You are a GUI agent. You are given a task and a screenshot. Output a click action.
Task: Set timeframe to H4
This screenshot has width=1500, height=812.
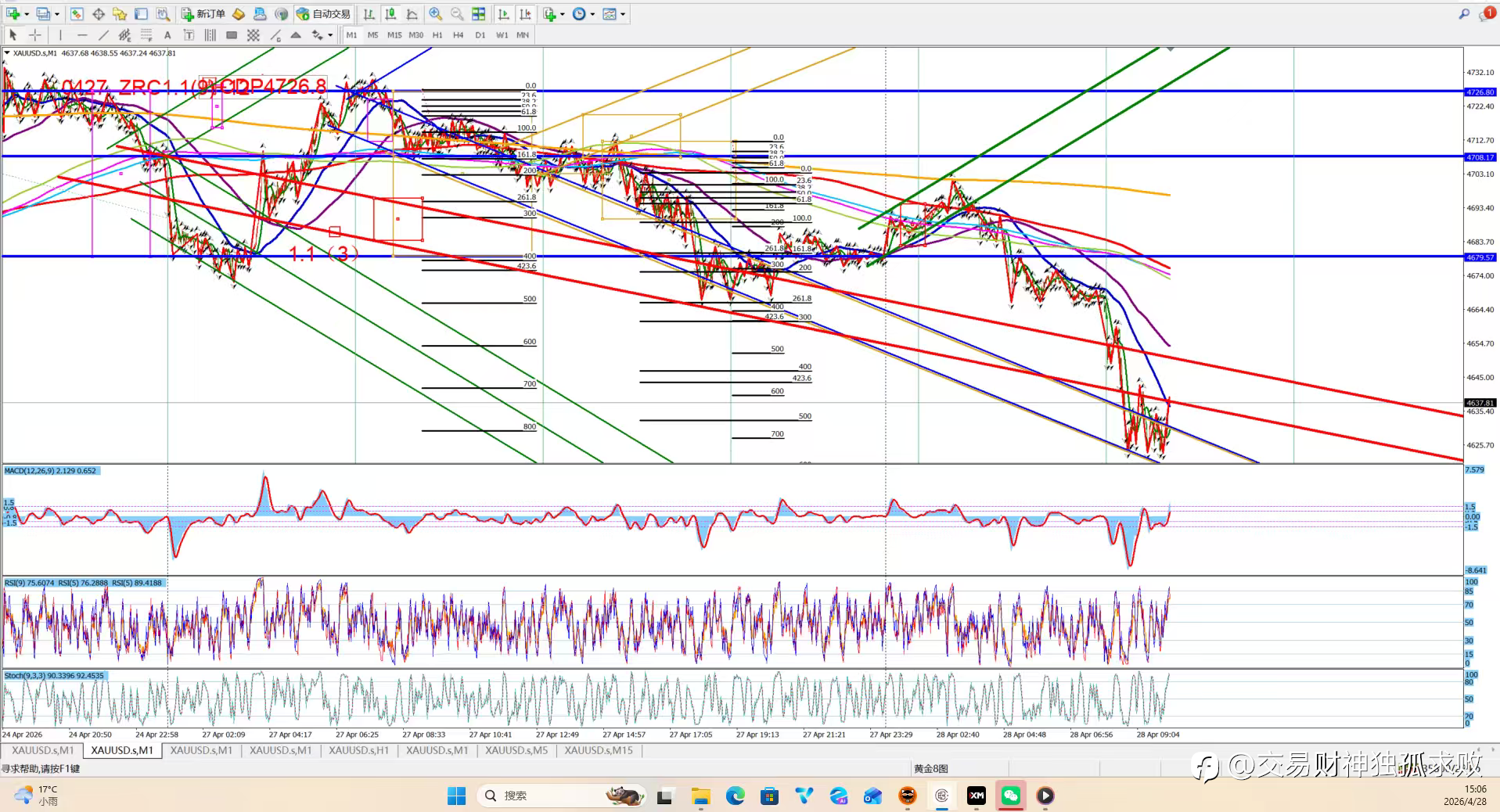click(459, 35)
